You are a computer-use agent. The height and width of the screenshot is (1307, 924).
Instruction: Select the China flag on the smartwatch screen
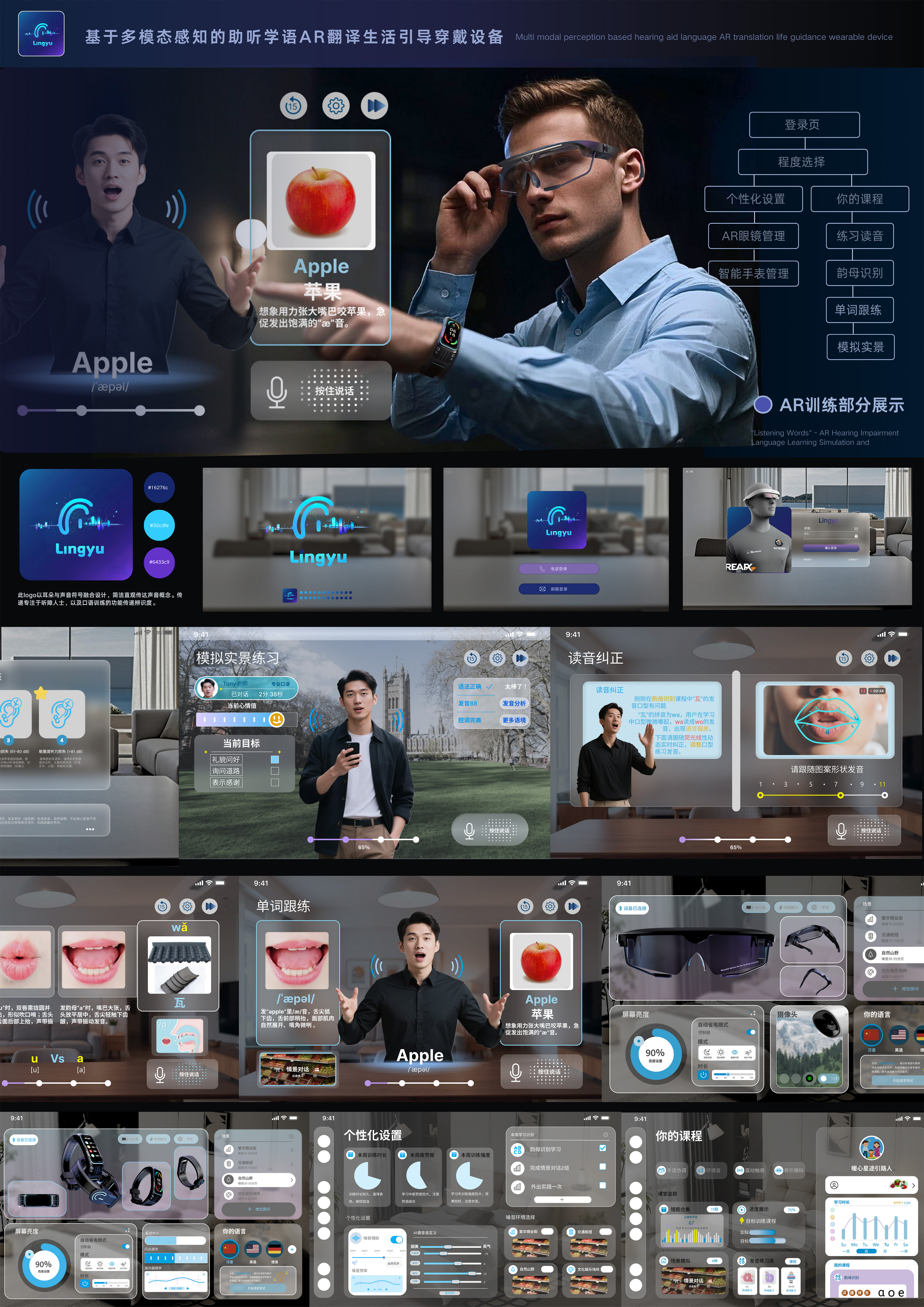click(229, 1250)
